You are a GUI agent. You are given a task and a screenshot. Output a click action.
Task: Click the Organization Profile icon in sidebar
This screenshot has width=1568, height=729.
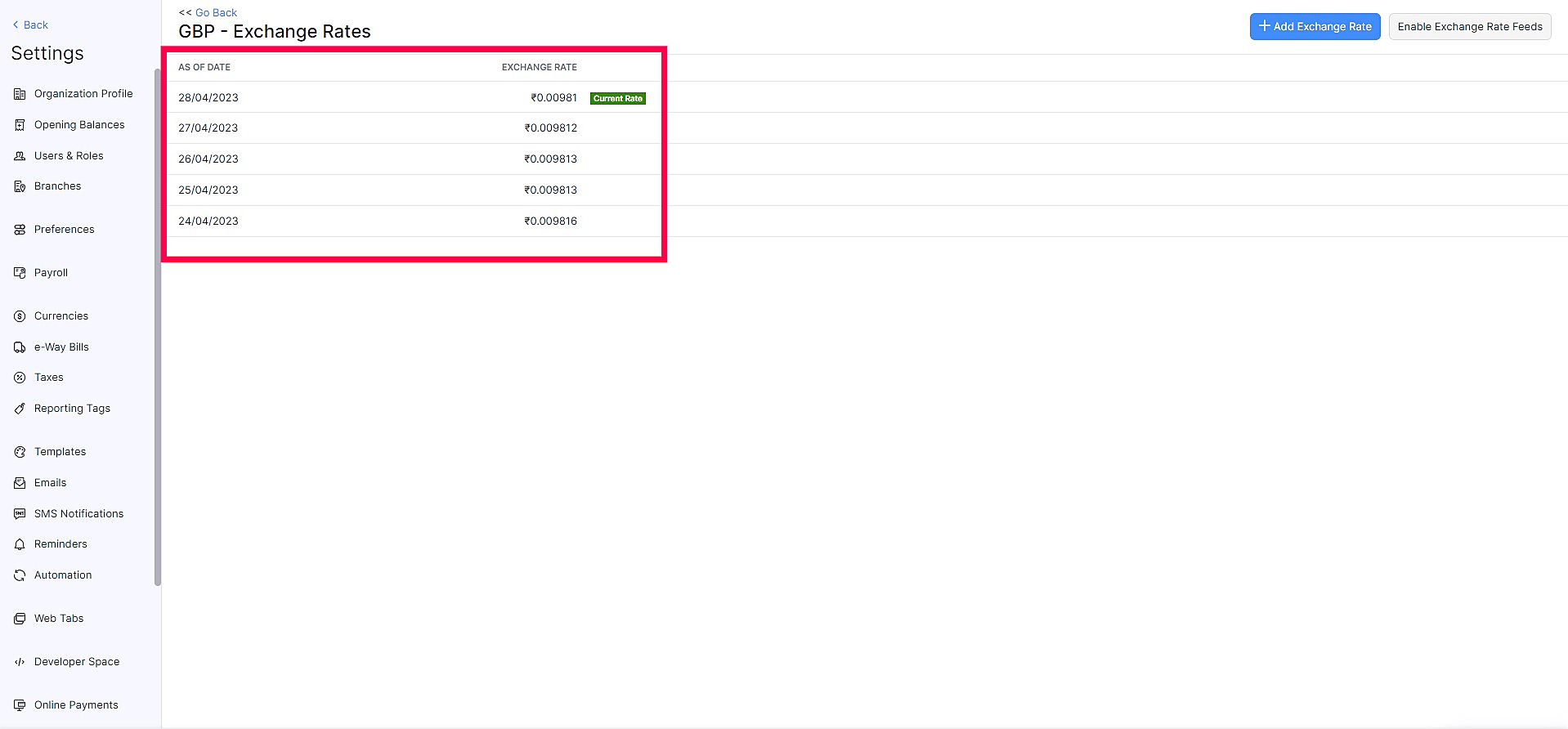(20, 94)
